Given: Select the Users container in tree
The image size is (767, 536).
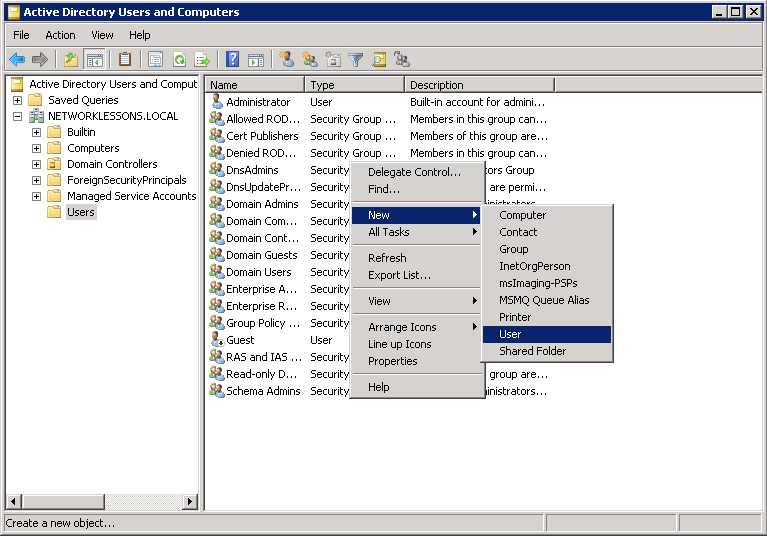Looking at the screenshot, I should pyautogui.click(x=81, y=212).
